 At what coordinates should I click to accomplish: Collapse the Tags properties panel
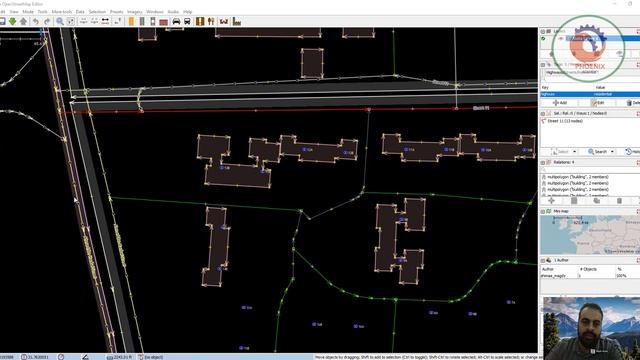pyautogui.click(x=543, y=64)
